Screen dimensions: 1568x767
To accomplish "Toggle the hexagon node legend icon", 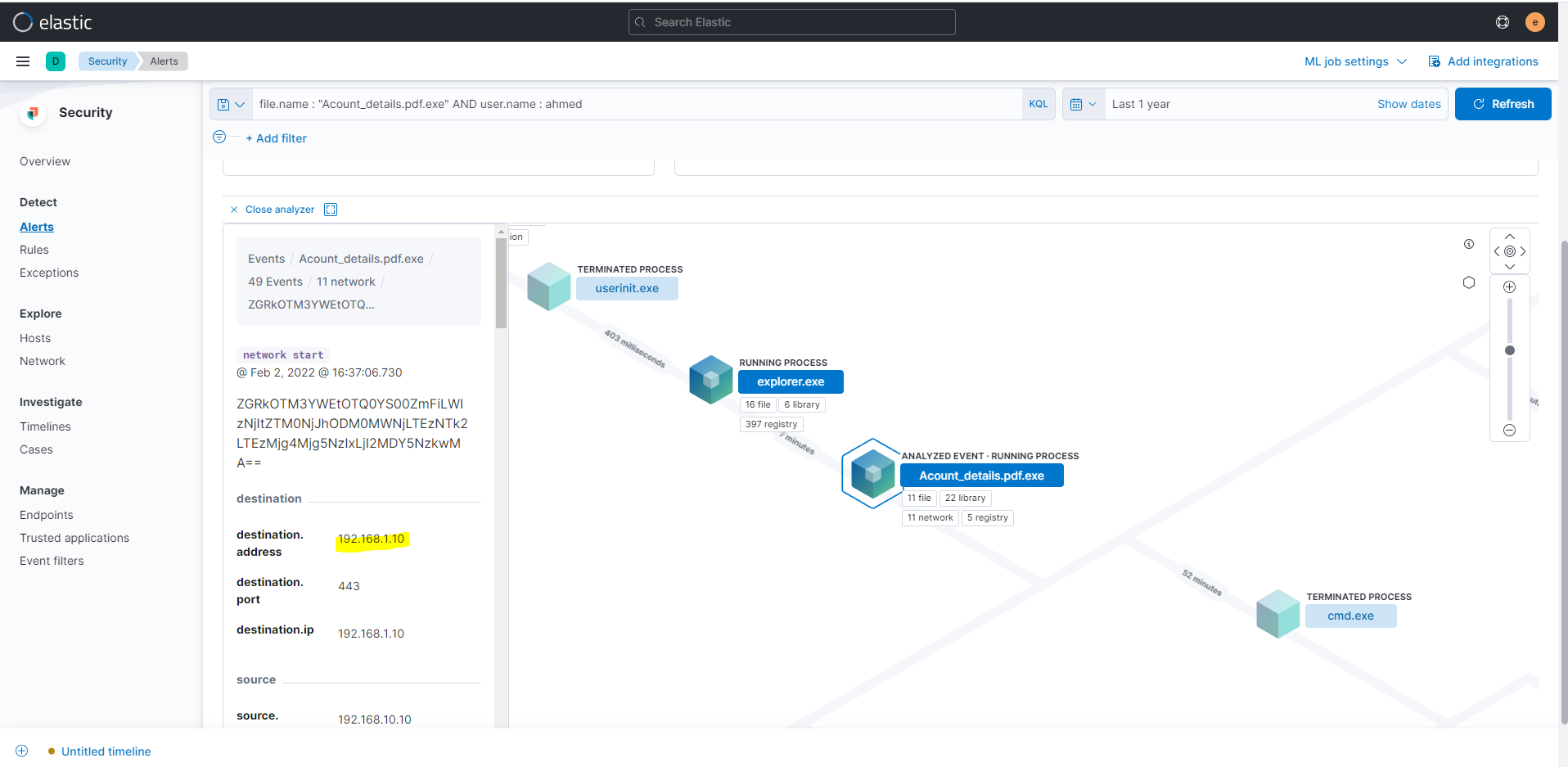I will tap(1469, 282).
